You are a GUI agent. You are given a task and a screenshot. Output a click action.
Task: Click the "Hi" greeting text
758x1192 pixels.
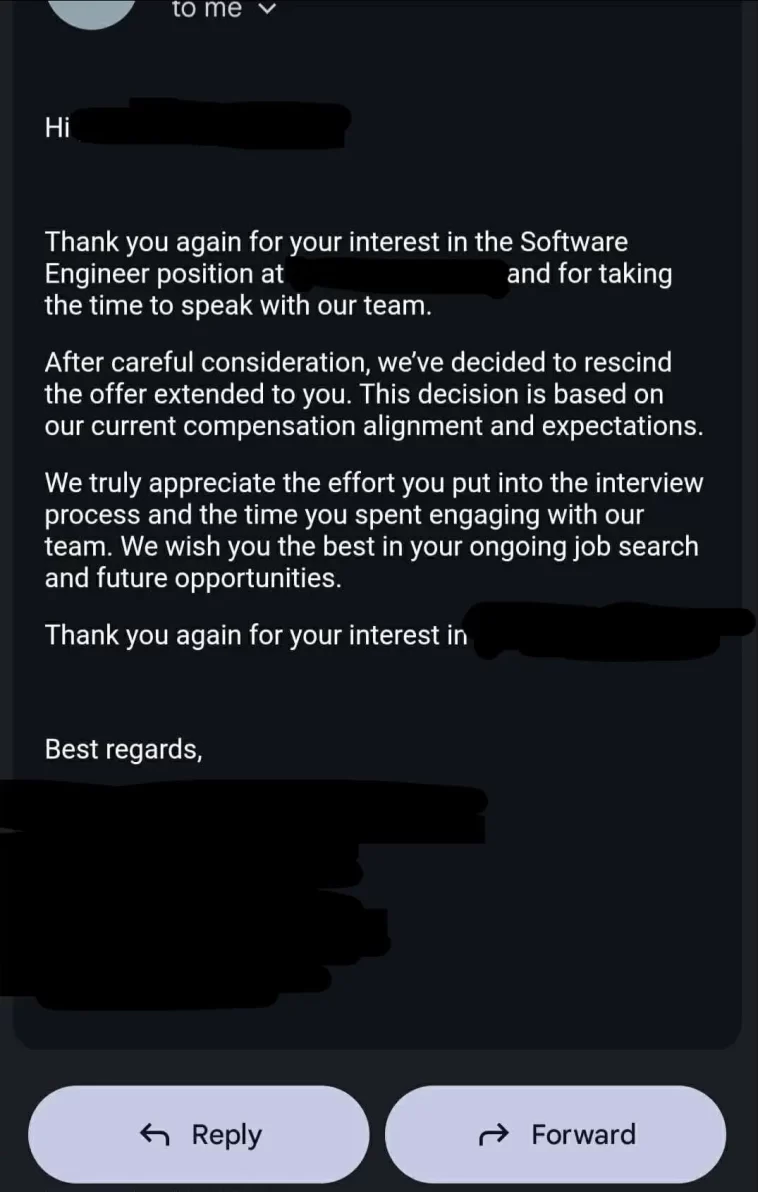pyautogui.click(x=57, y=129)
